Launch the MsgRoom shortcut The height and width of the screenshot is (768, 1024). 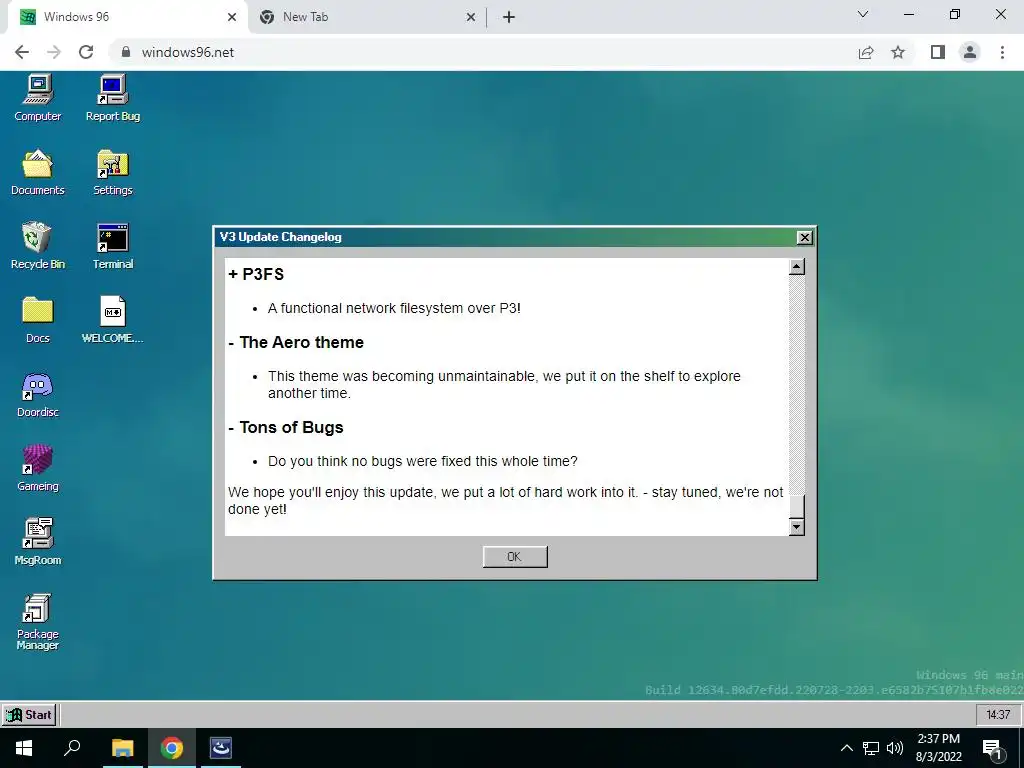pos(37,542)
